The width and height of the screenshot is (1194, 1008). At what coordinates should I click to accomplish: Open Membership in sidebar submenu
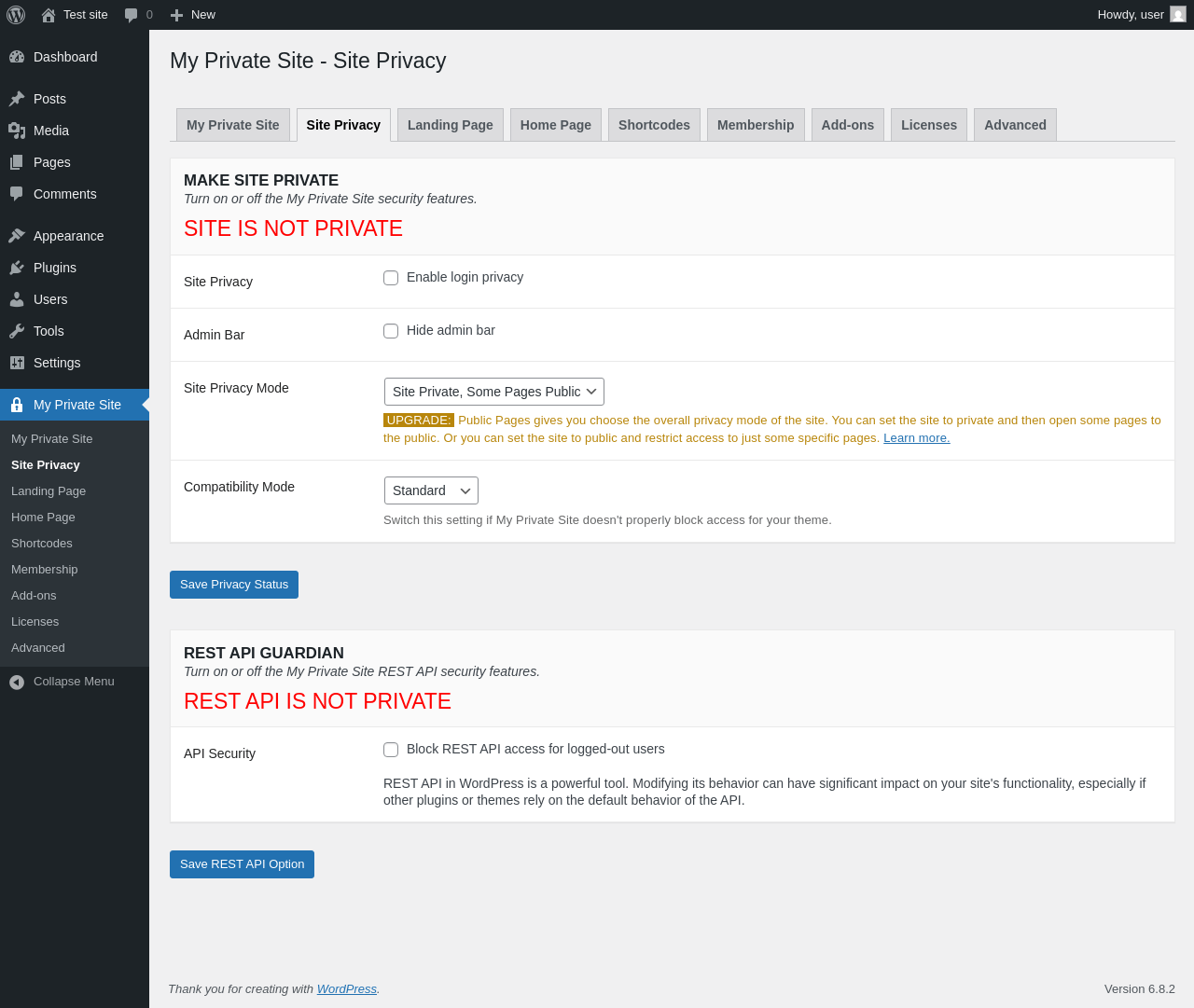click(x=75, y=570)
